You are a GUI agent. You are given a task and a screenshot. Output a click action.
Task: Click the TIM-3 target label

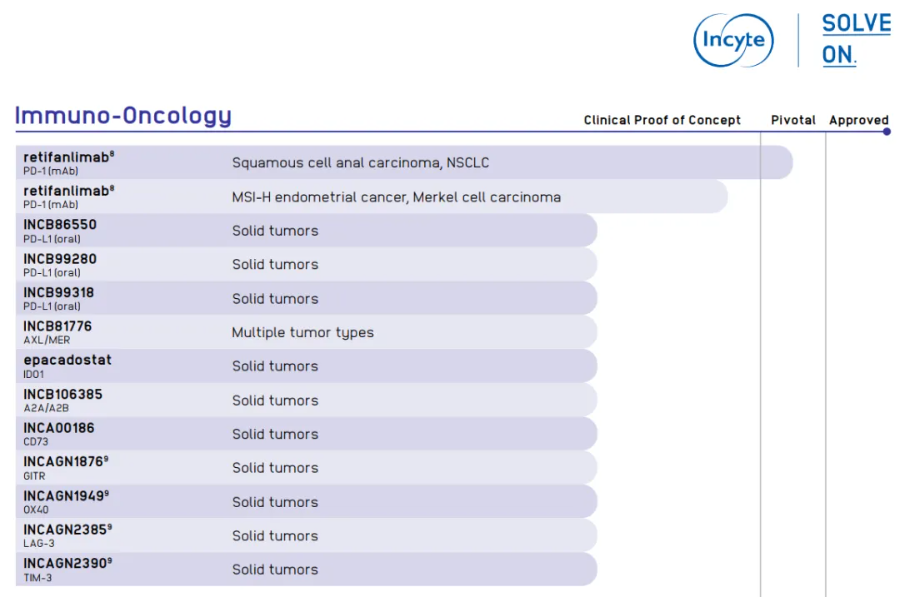coord(37,577)
